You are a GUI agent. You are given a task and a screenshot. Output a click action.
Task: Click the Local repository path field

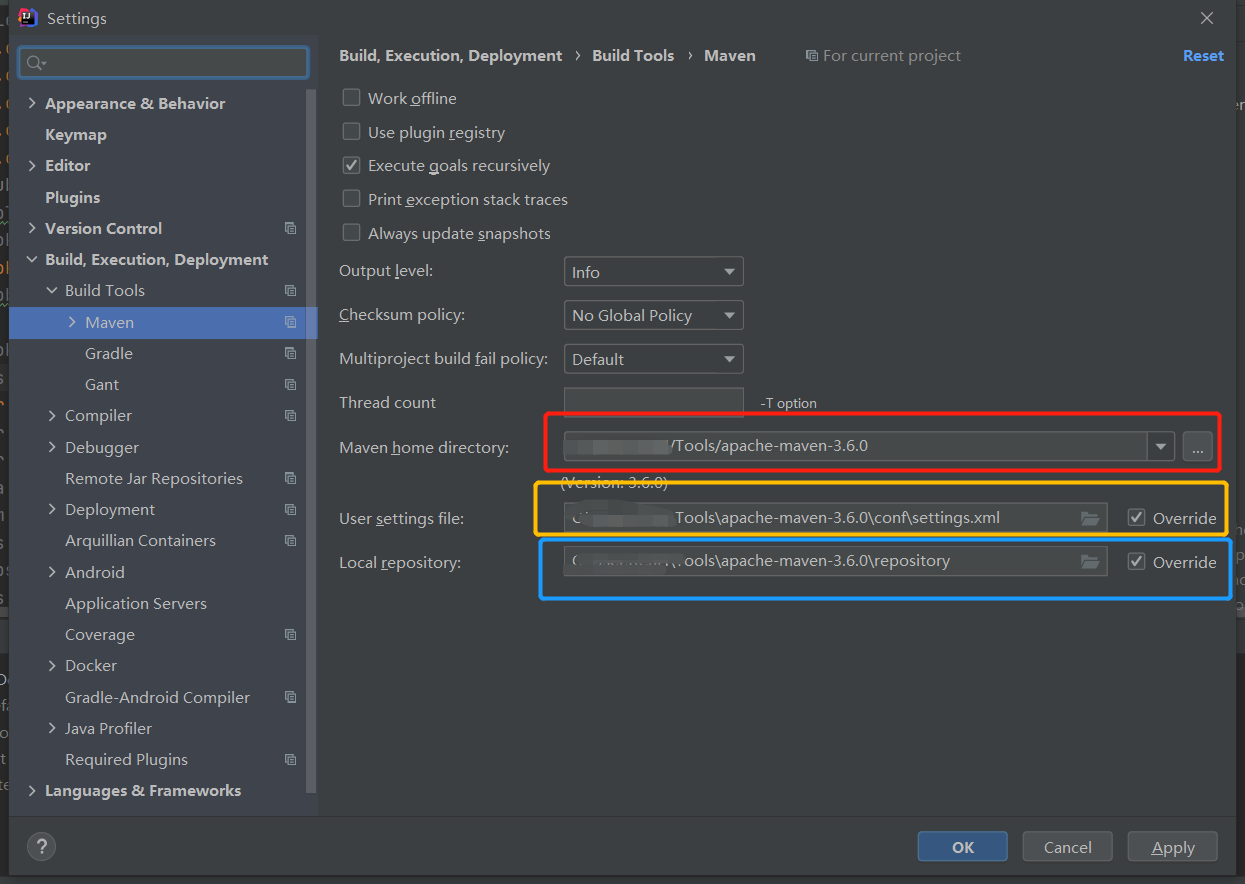[x=835, y=561]
